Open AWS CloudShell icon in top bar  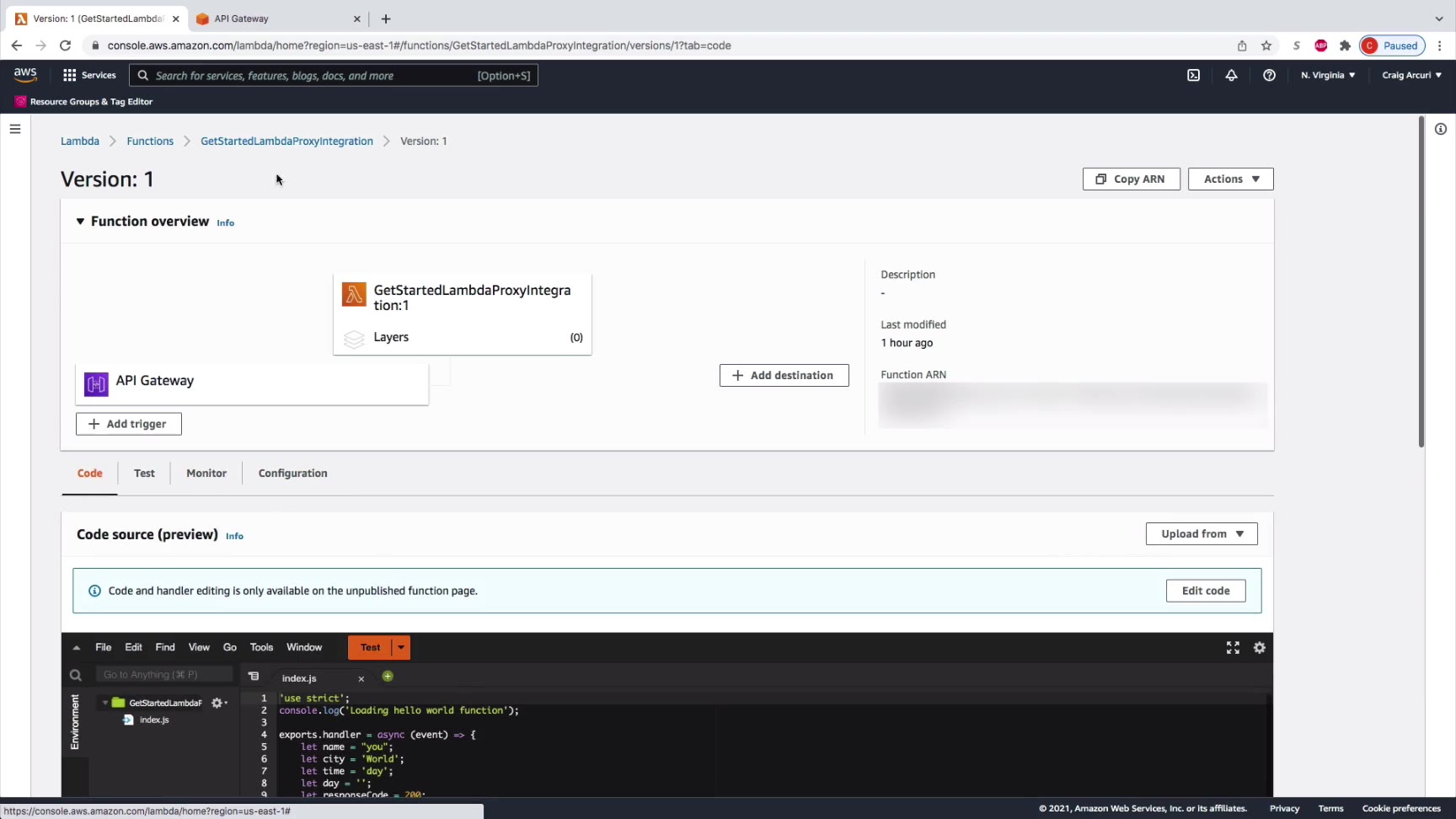click(1193, 75)
